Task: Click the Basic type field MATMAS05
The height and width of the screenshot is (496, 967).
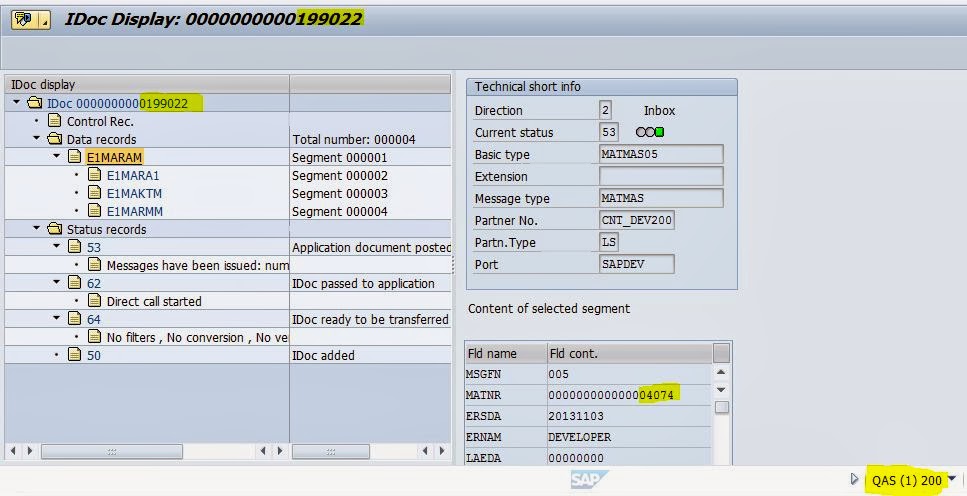Action: point(660,154)
